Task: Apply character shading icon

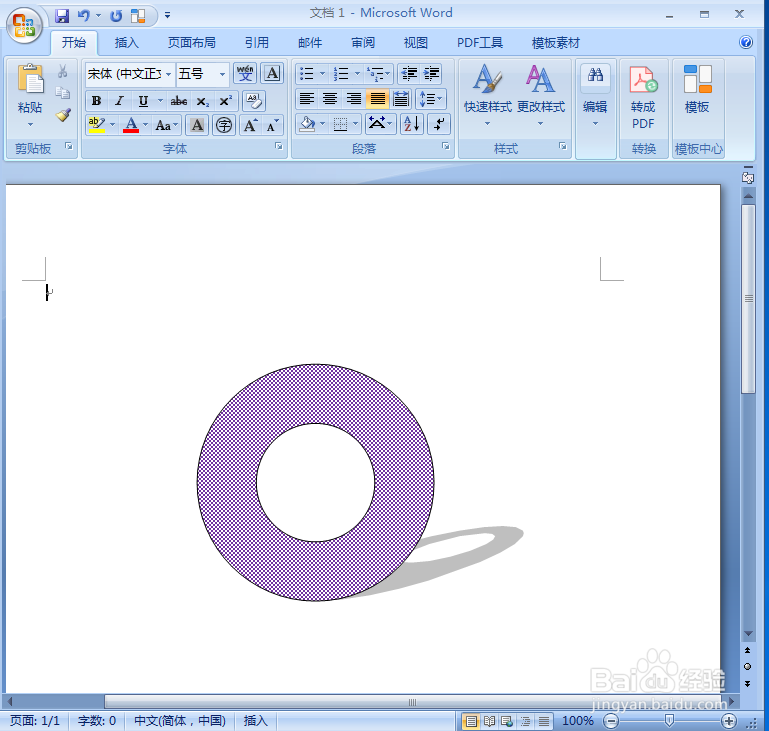Action: [x=197, y=126]
